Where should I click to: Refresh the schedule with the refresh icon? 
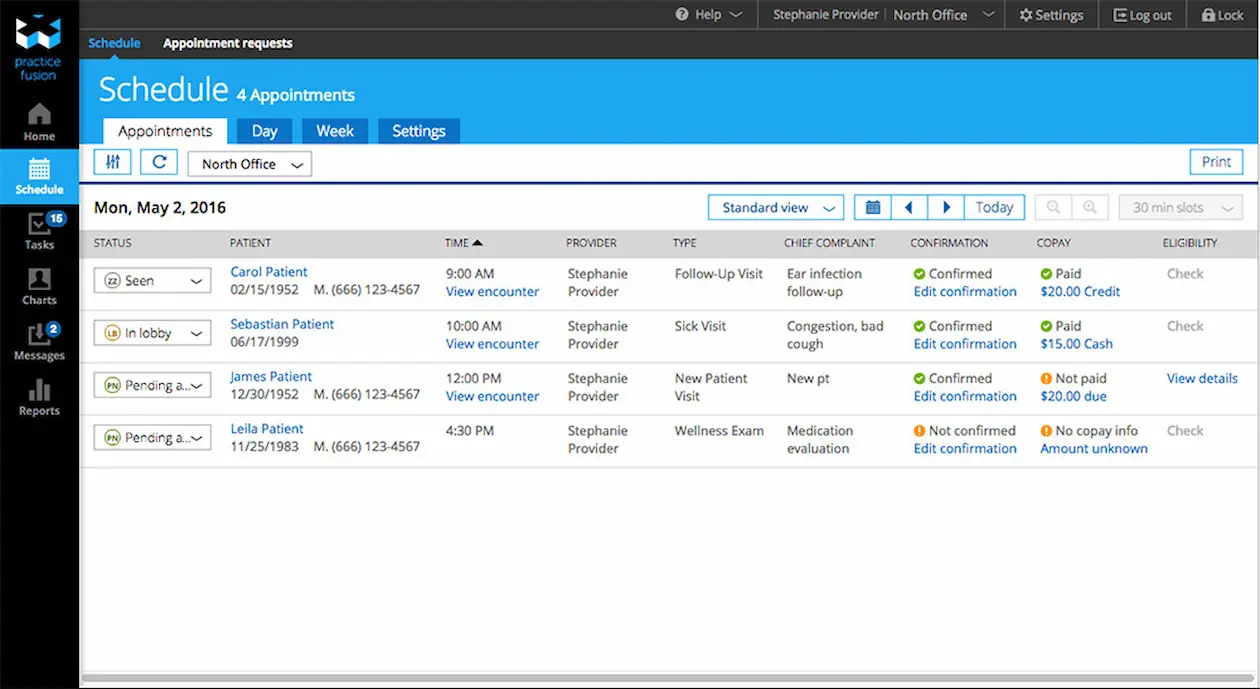[x=159, y=161]
